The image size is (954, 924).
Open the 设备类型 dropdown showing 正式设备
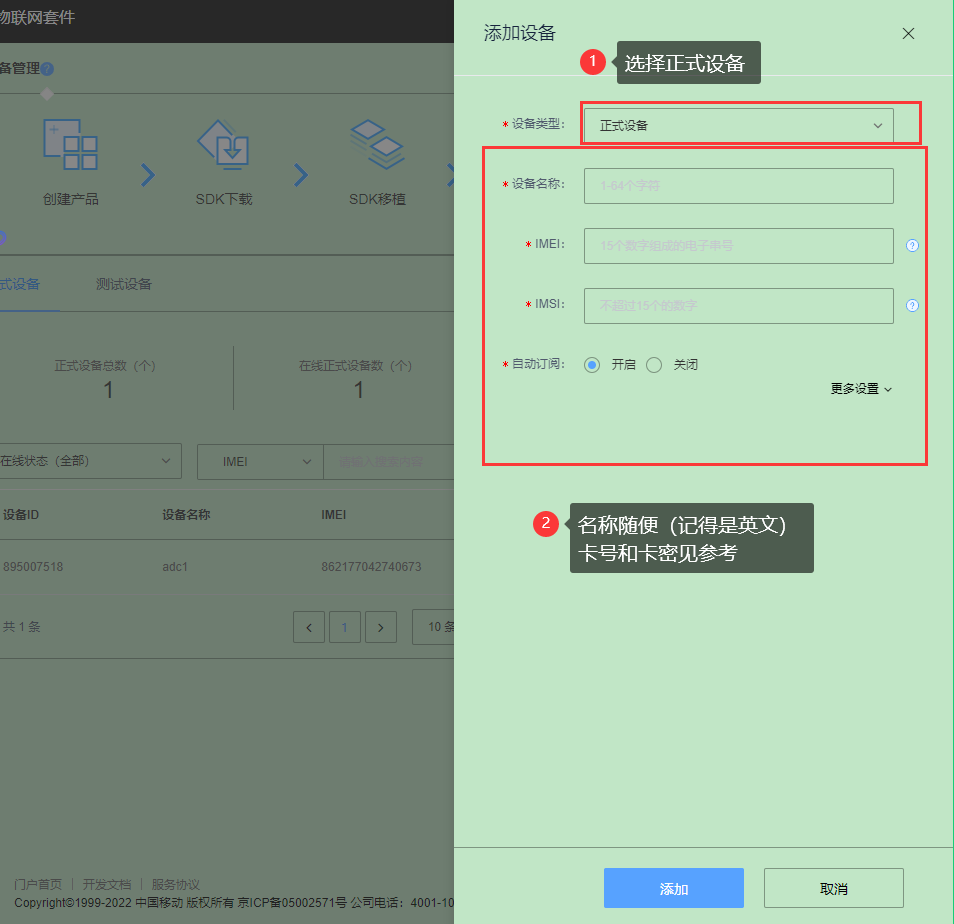[x=738, y=124]
